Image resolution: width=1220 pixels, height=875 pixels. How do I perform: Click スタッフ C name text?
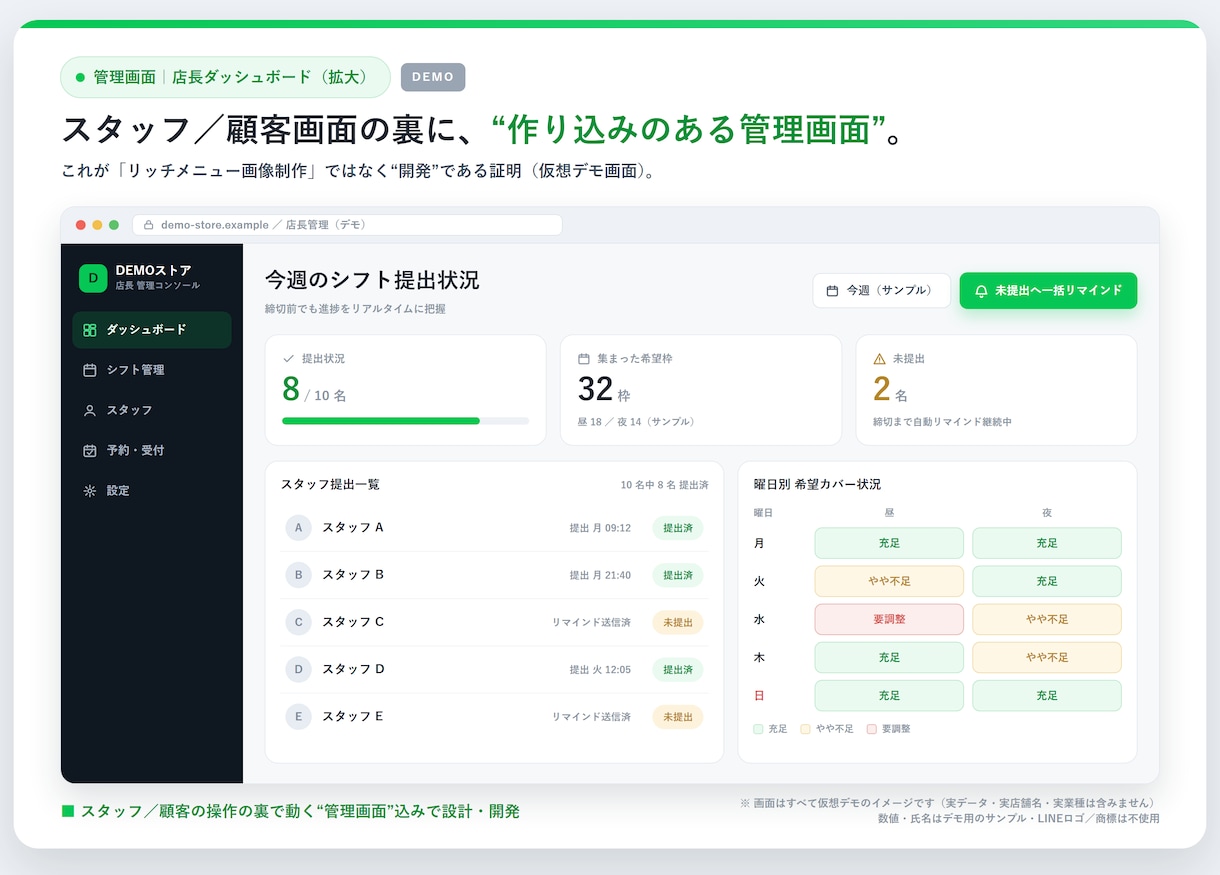coord(353,622)
